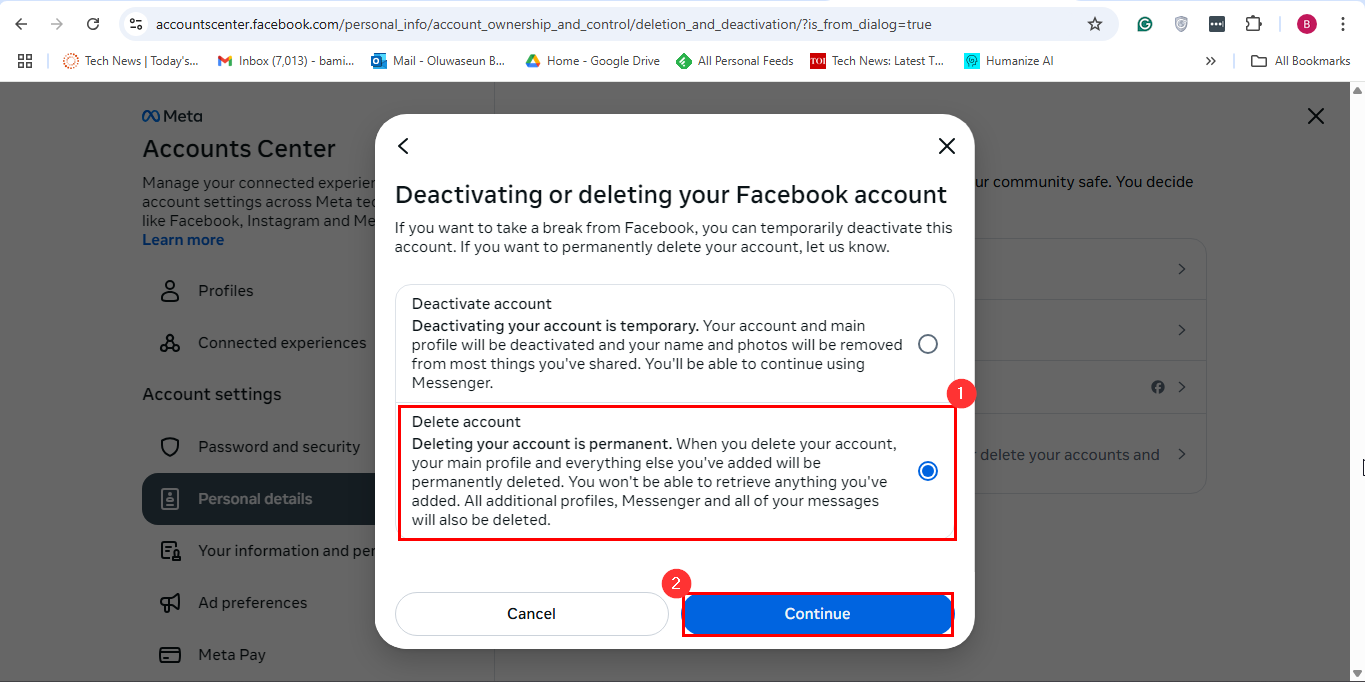Click the Cancel button

(x=531, y=614)
